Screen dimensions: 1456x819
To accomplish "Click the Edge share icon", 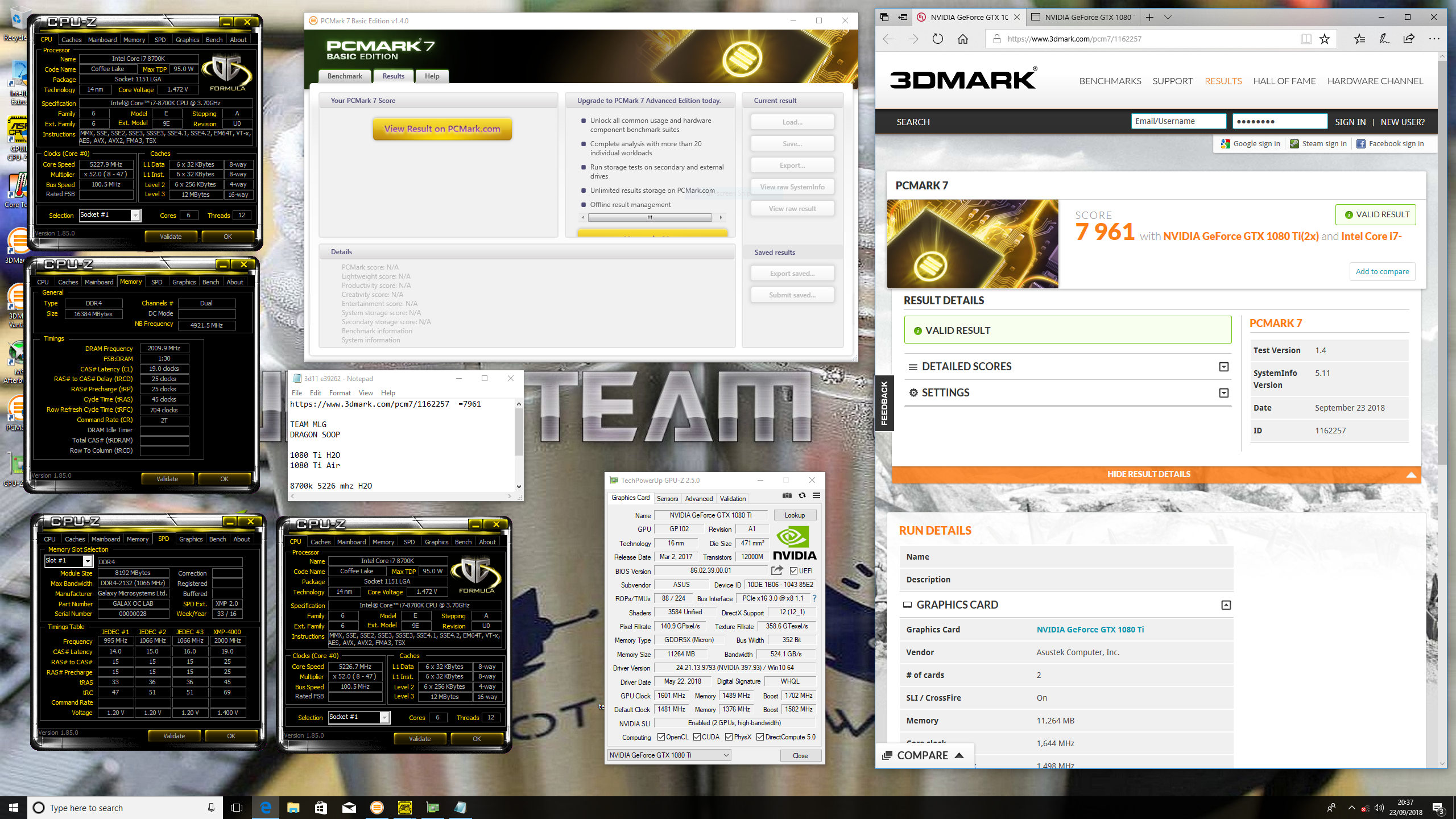I will [x=1409, y=39].
